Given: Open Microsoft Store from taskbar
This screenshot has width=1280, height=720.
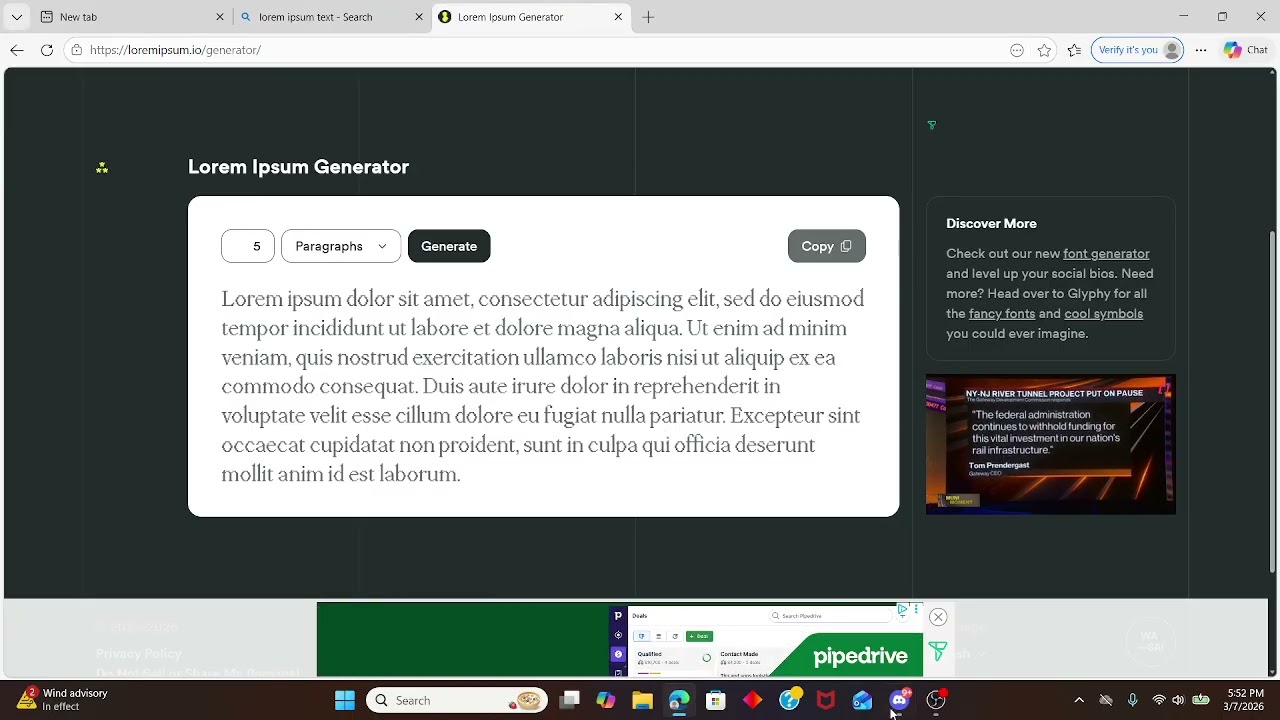Looking at the screenshot, I should point(716,701).
